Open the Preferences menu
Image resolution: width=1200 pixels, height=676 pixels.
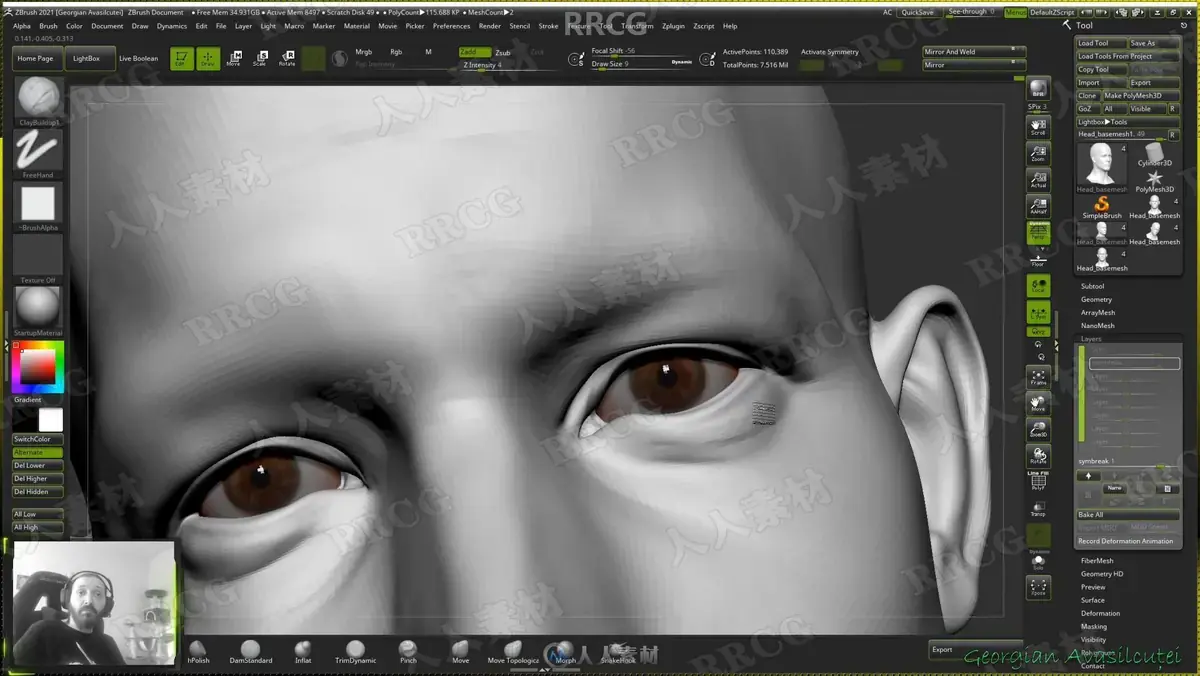[x=451, y=26]
